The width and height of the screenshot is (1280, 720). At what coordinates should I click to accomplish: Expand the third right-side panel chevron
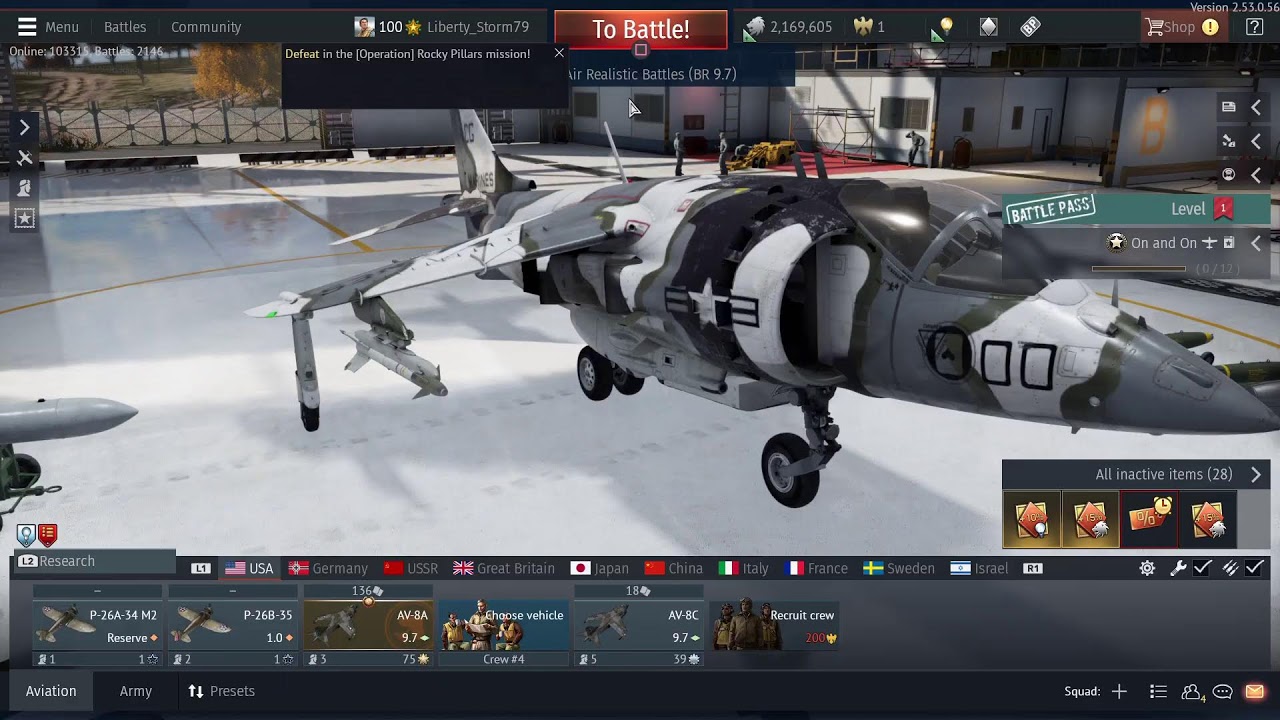click(x=1256, y=175)
